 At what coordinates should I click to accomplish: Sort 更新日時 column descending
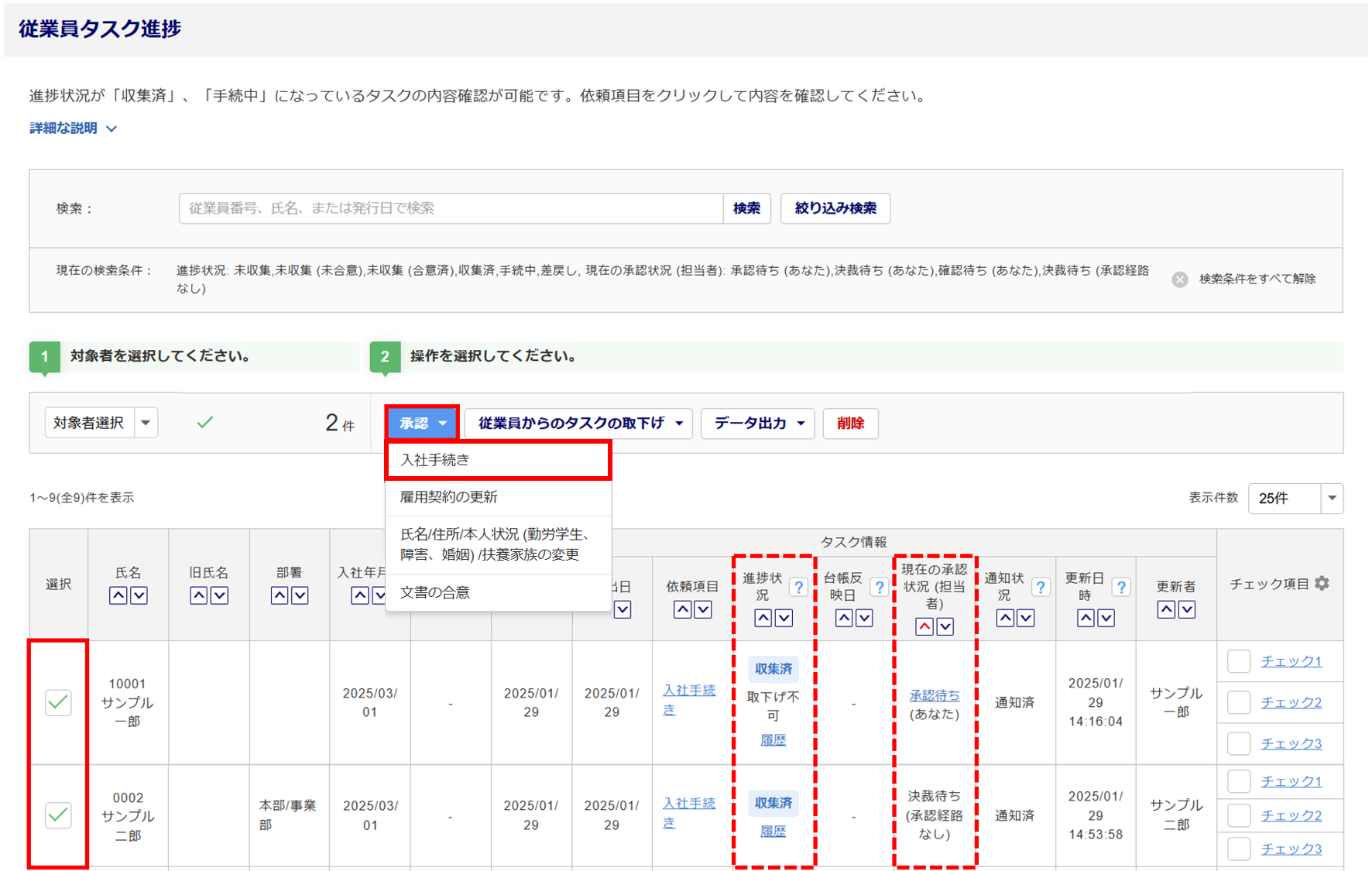pyautogui.click(x=1106, y=618)
